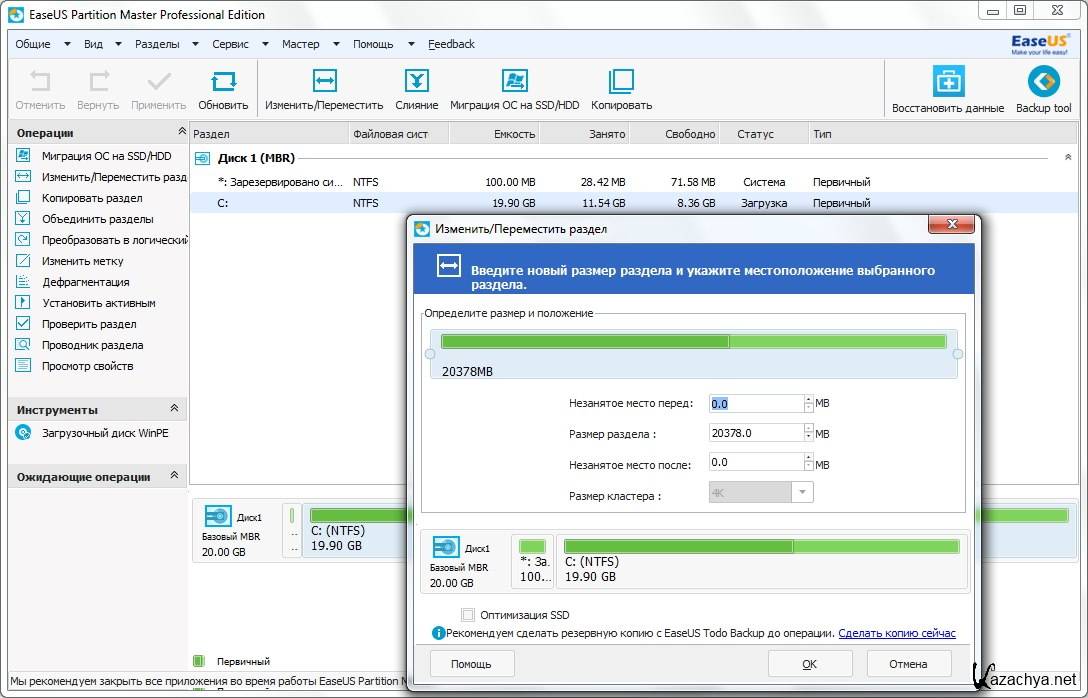Open the Сервис menu
1088x698 pixels.
tap(230, 44)
